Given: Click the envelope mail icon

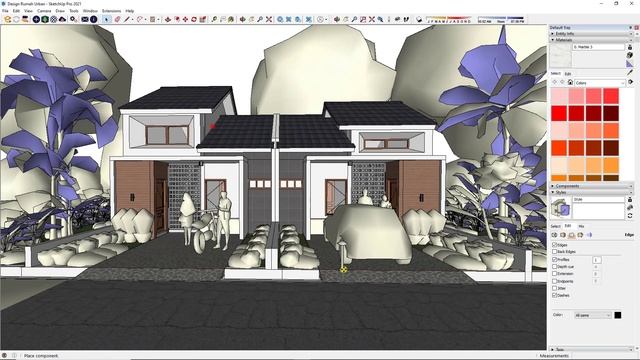Looking at the screenshot, I should [84, 19].
